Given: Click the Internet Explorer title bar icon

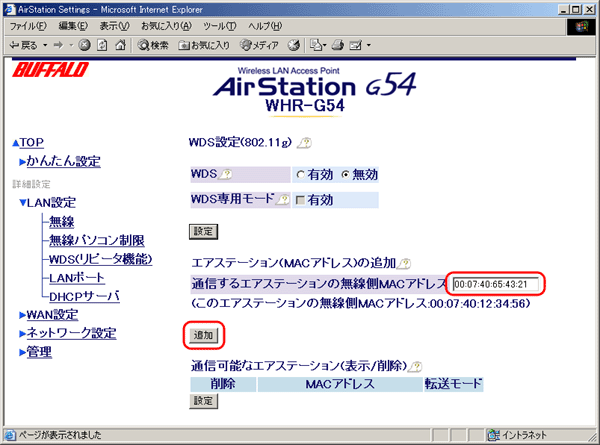Looking at the screenshot, I should [x=9, y=9].
